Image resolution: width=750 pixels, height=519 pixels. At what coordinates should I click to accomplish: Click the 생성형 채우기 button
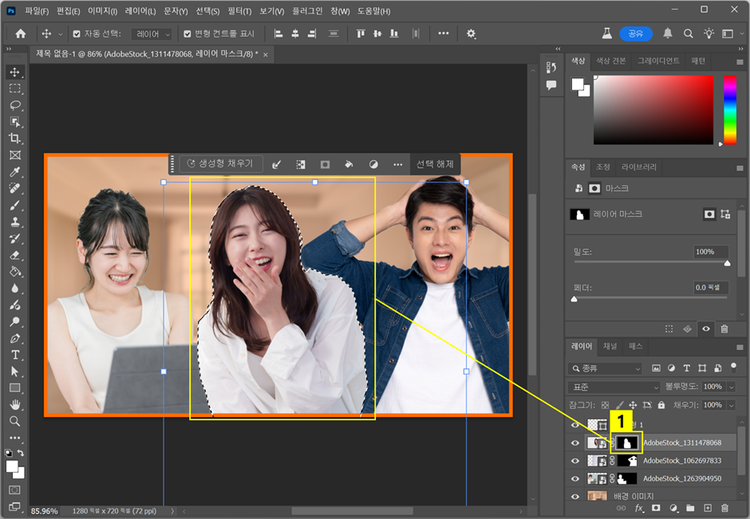click(218, 164)
